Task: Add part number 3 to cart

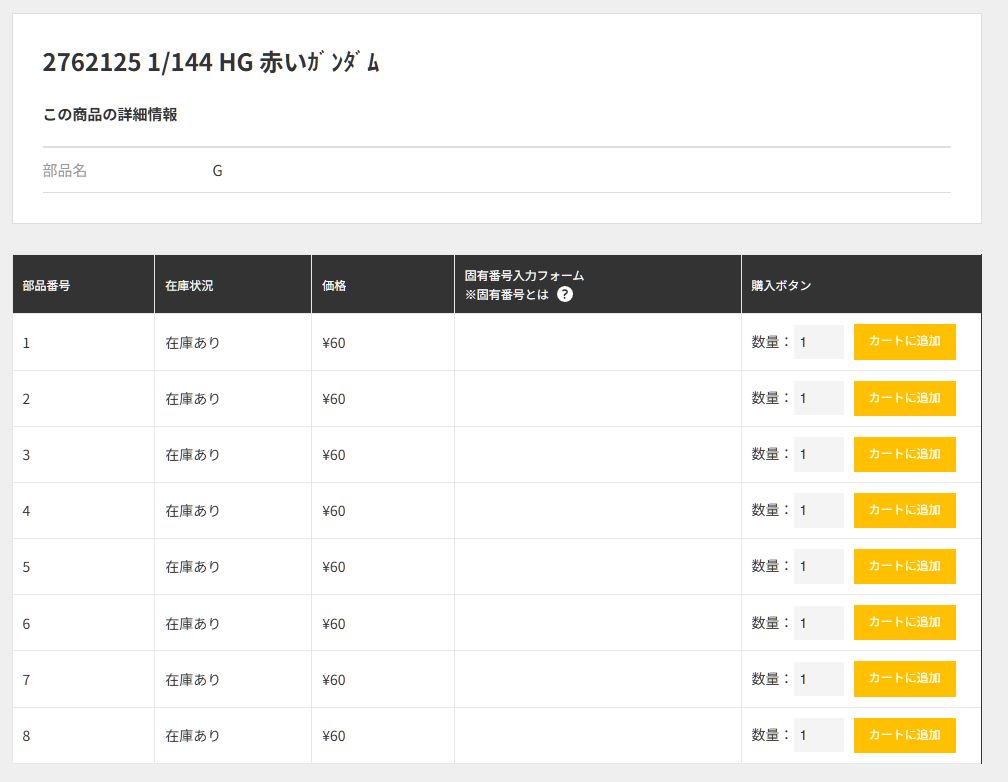Action: coord(904,454)
